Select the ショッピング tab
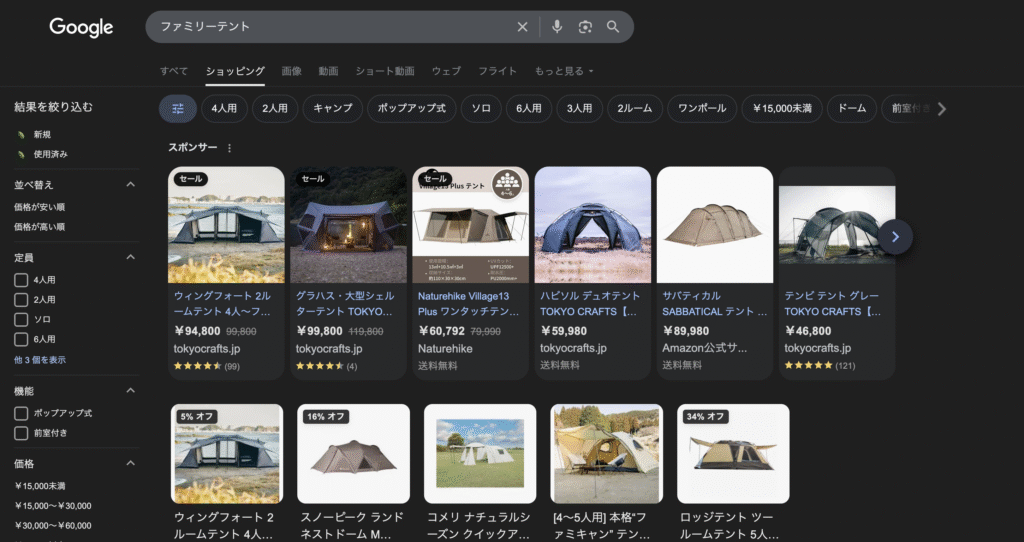 pos(235,71)
